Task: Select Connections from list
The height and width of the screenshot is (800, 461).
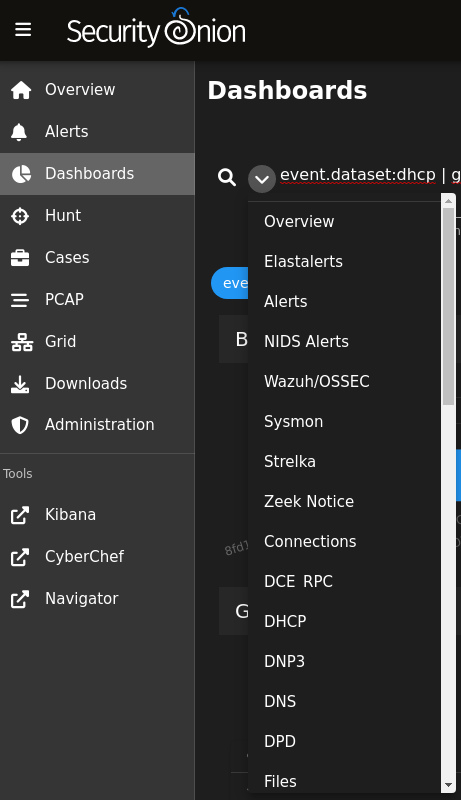Action: click(x=344, y=541)
